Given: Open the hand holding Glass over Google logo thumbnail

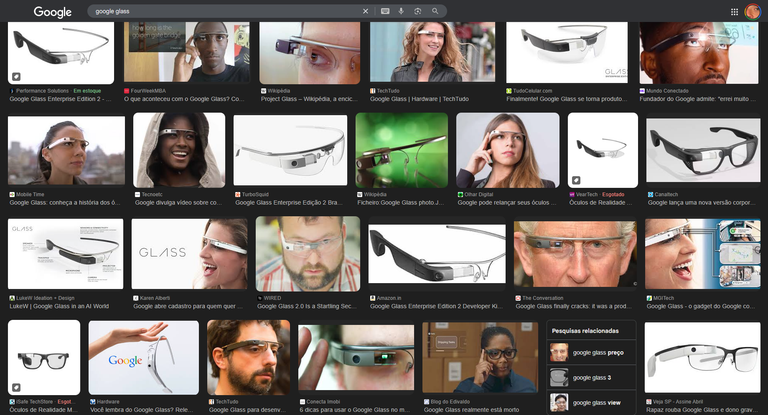Looking at the screenshot, I should pyautogui.click(x=144, y=358).
